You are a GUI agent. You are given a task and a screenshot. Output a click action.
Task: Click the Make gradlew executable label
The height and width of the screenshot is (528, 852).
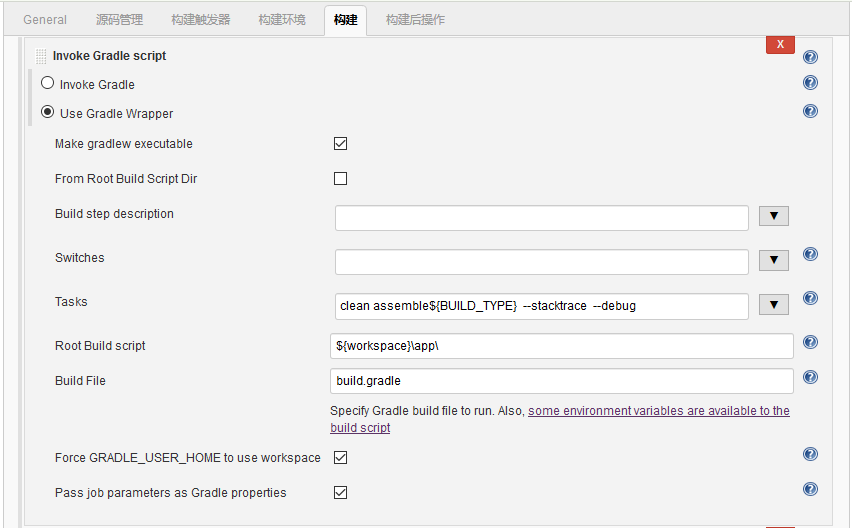point(124,144)
